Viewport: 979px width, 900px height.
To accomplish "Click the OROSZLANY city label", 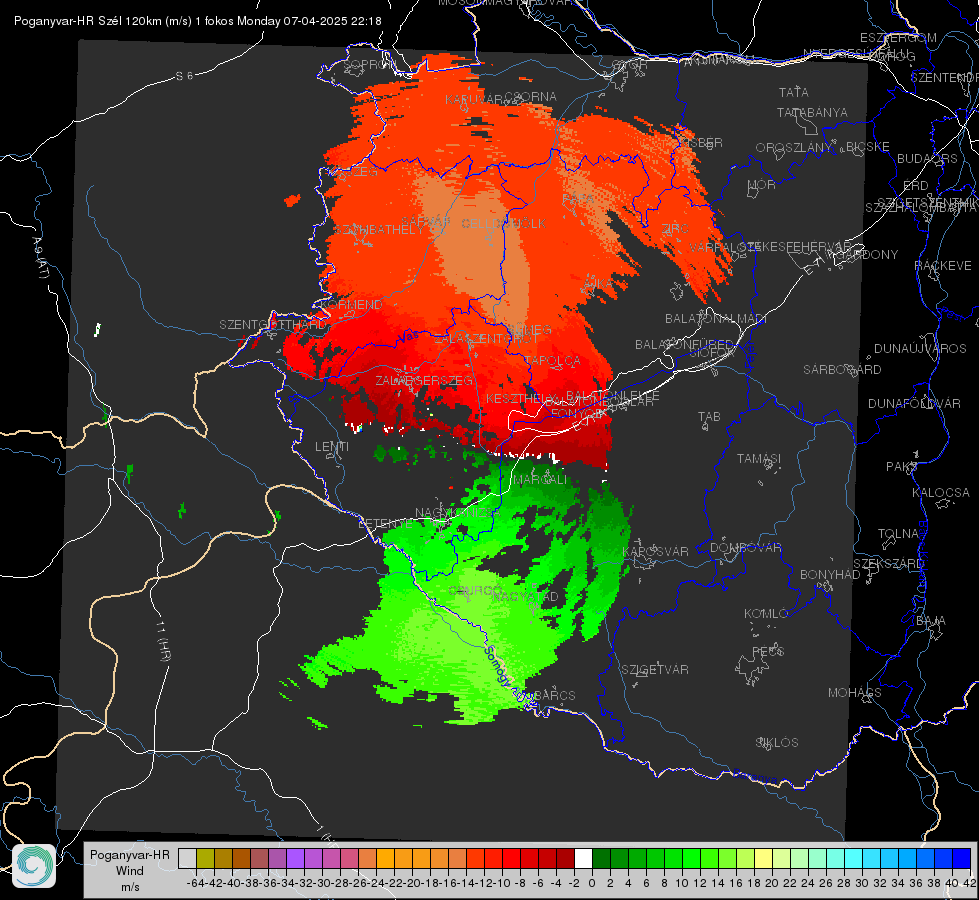I will click(x=794, y=148).
